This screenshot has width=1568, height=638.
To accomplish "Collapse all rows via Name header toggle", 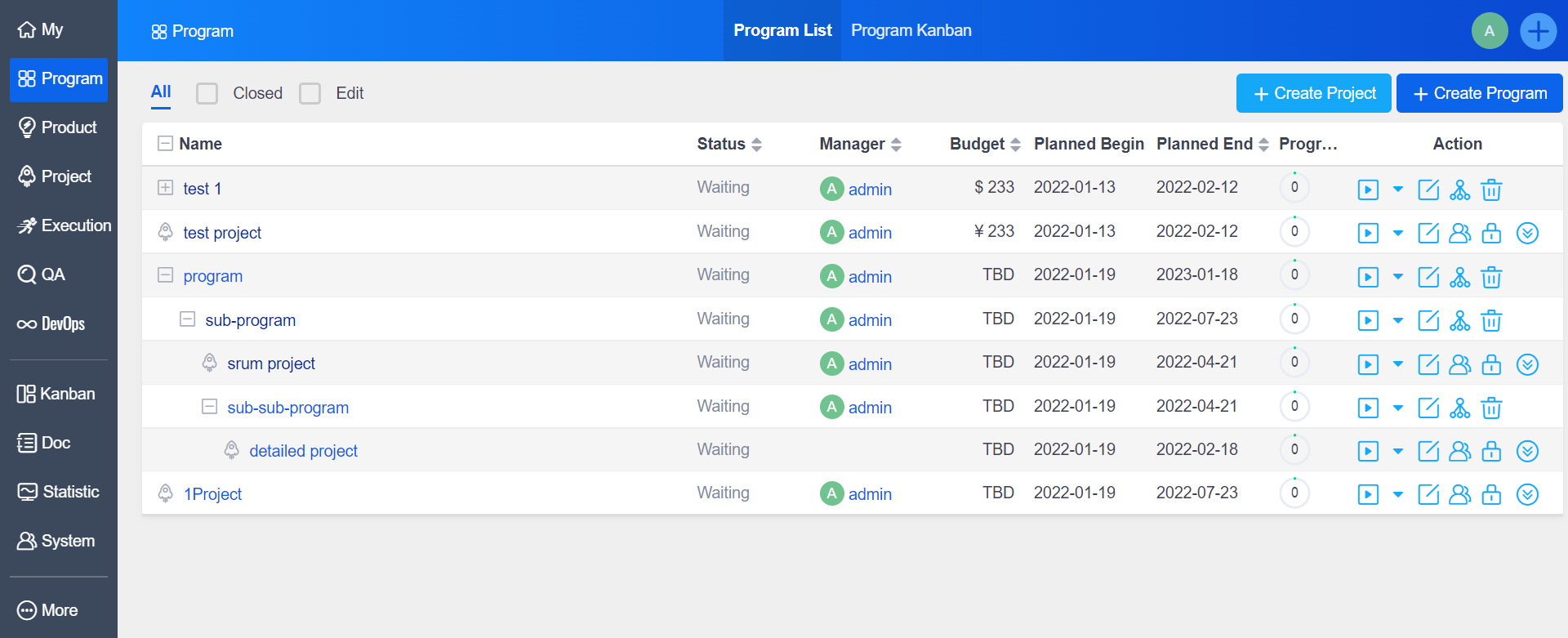I will click(165, 144).
